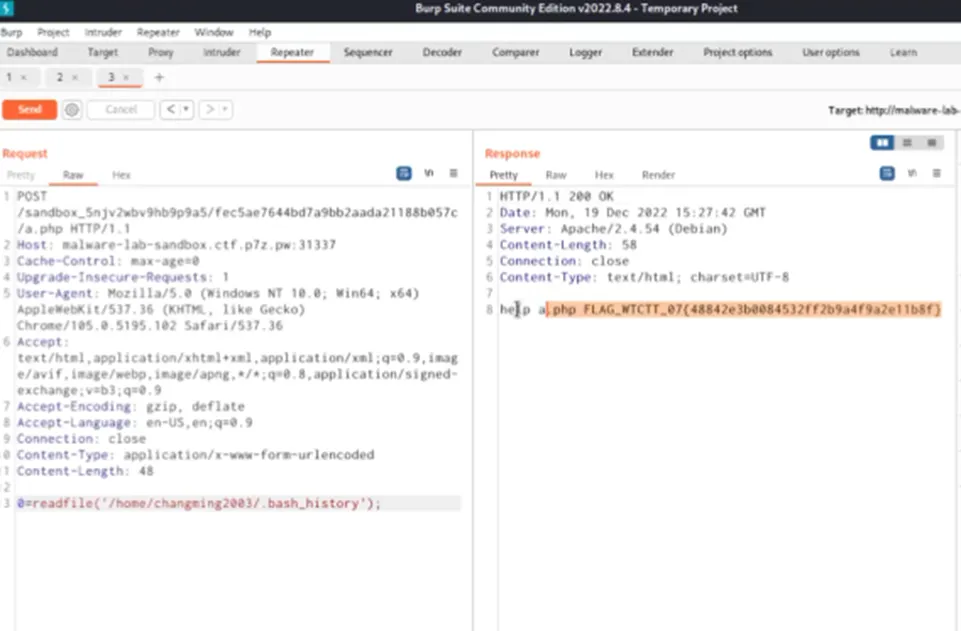The width and height of the screenshot is (961, 631).
Task: Expand back history dropdown arrow
Action: coord(186,110)
